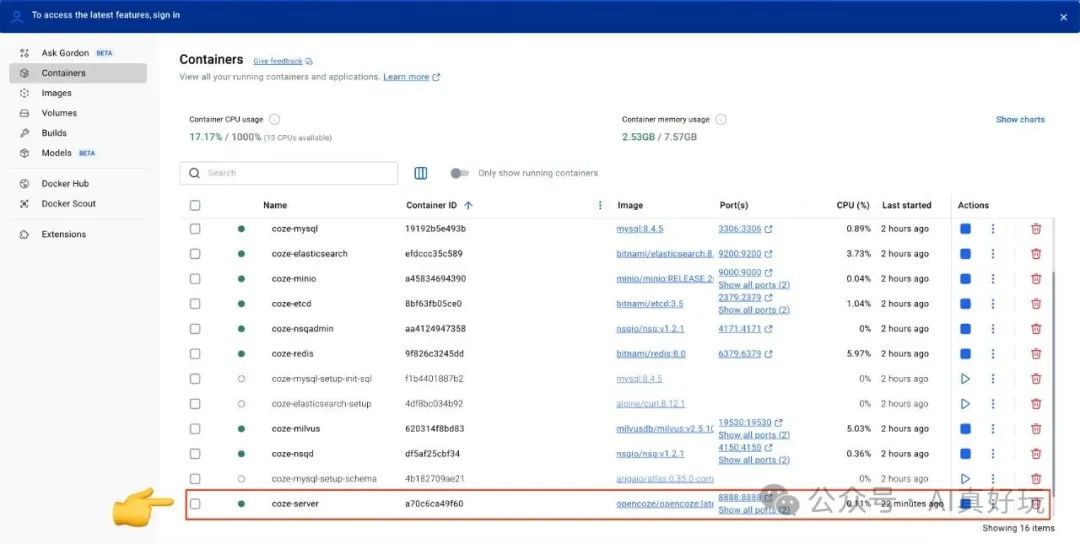The height and width of the screenshot is (544, 1080).
Task: Stop the coze-milvus container
Action: tap(965, 429)
